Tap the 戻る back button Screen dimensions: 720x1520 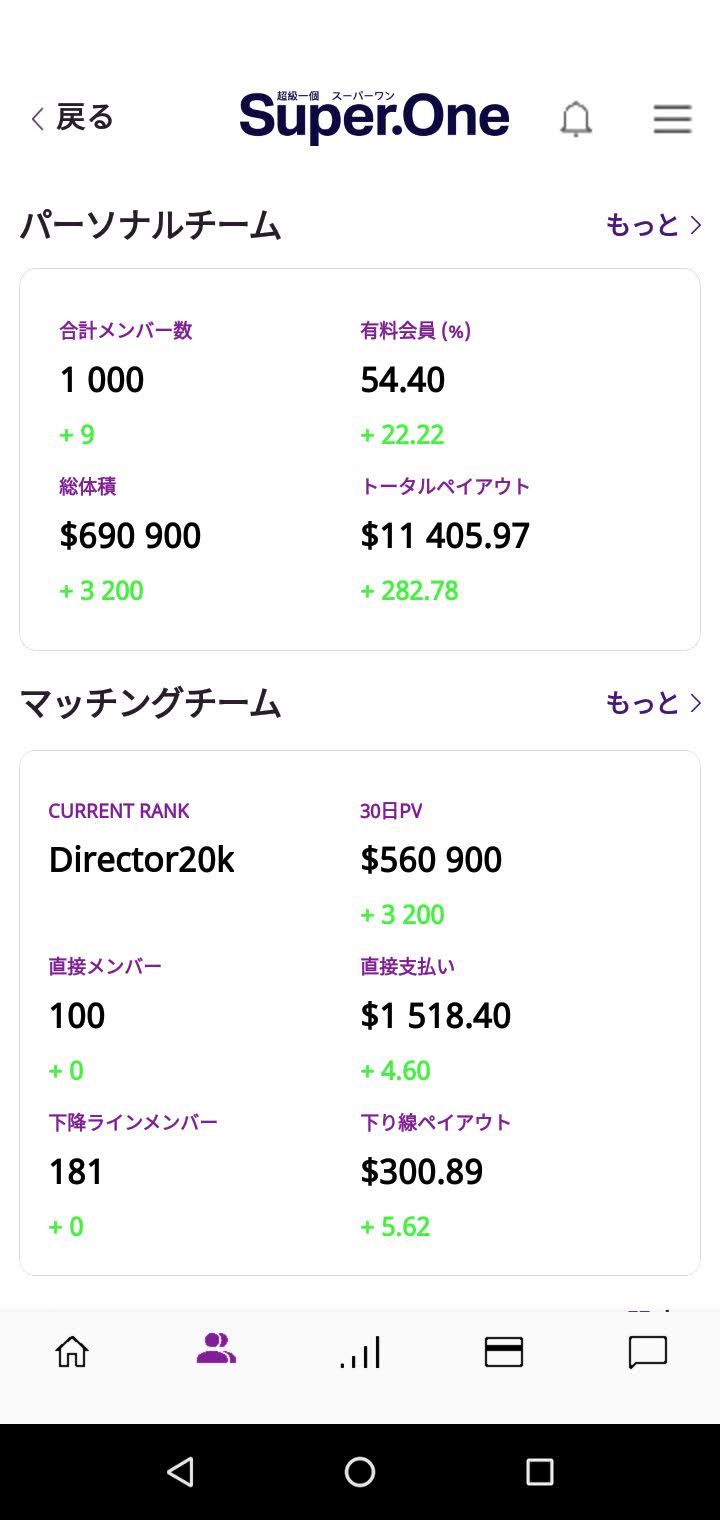coord(72,118)
